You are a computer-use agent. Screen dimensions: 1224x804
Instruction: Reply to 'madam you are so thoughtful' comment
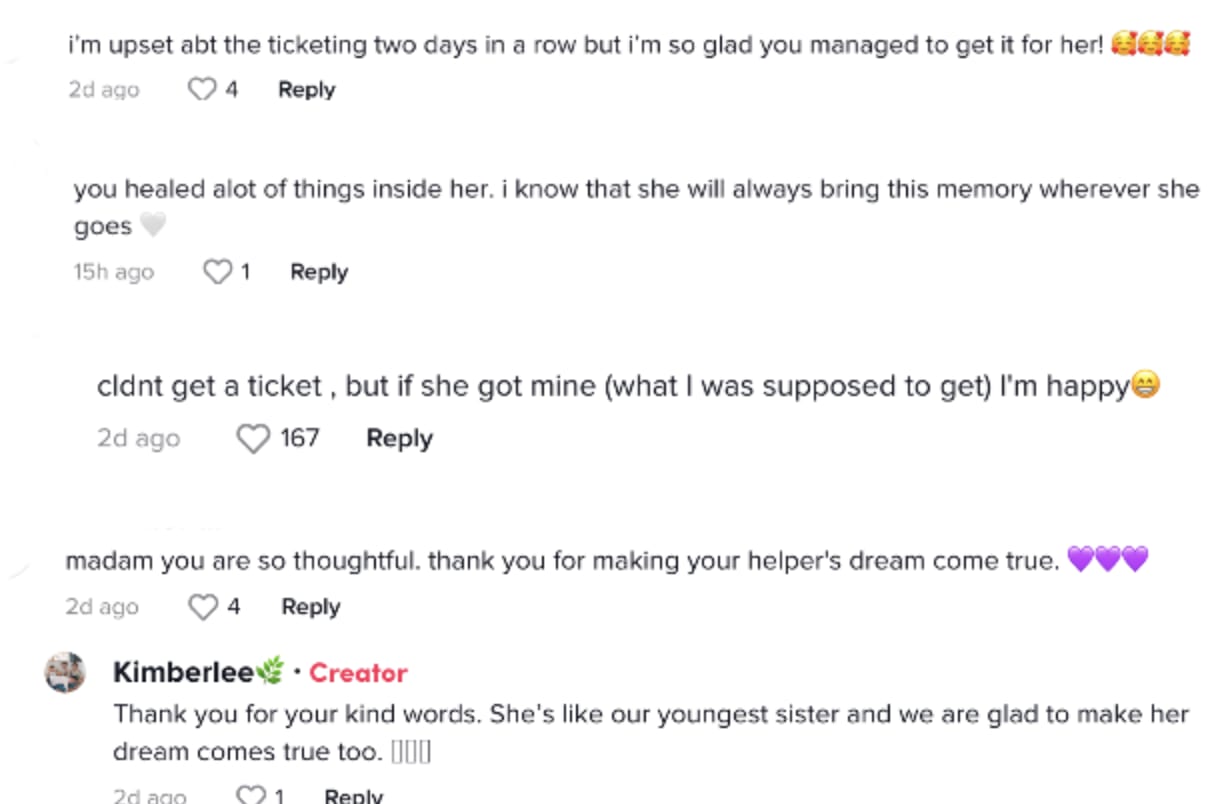311,607
